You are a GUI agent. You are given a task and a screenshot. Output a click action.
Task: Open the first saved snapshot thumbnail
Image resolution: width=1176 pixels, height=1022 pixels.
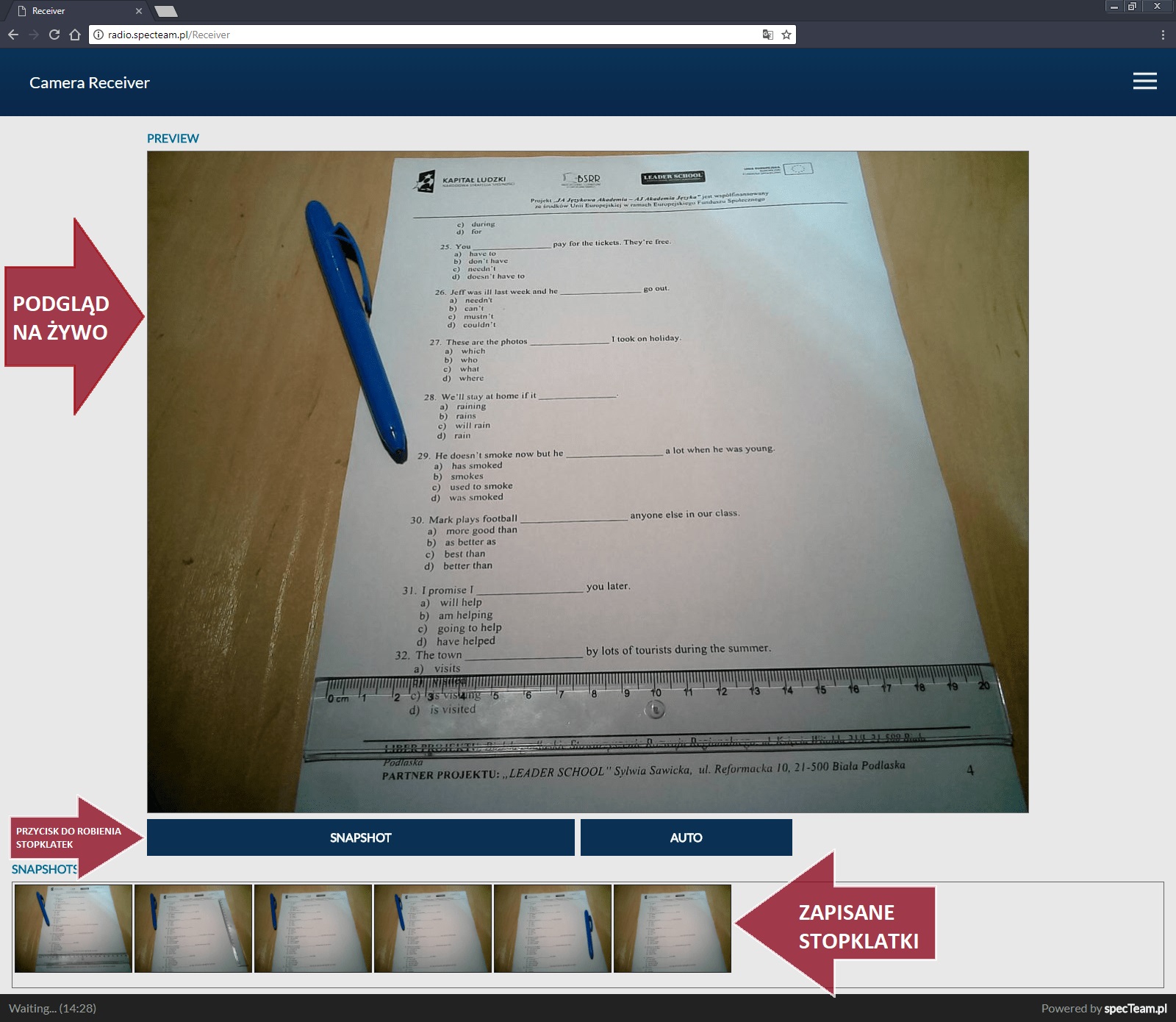(x=73, y=929)
